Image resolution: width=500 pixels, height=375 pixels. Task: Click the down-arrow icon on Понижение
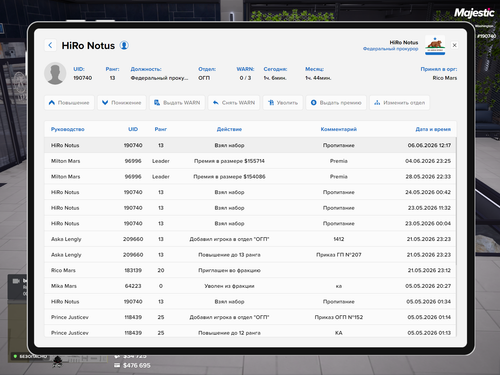pos(105,103)
